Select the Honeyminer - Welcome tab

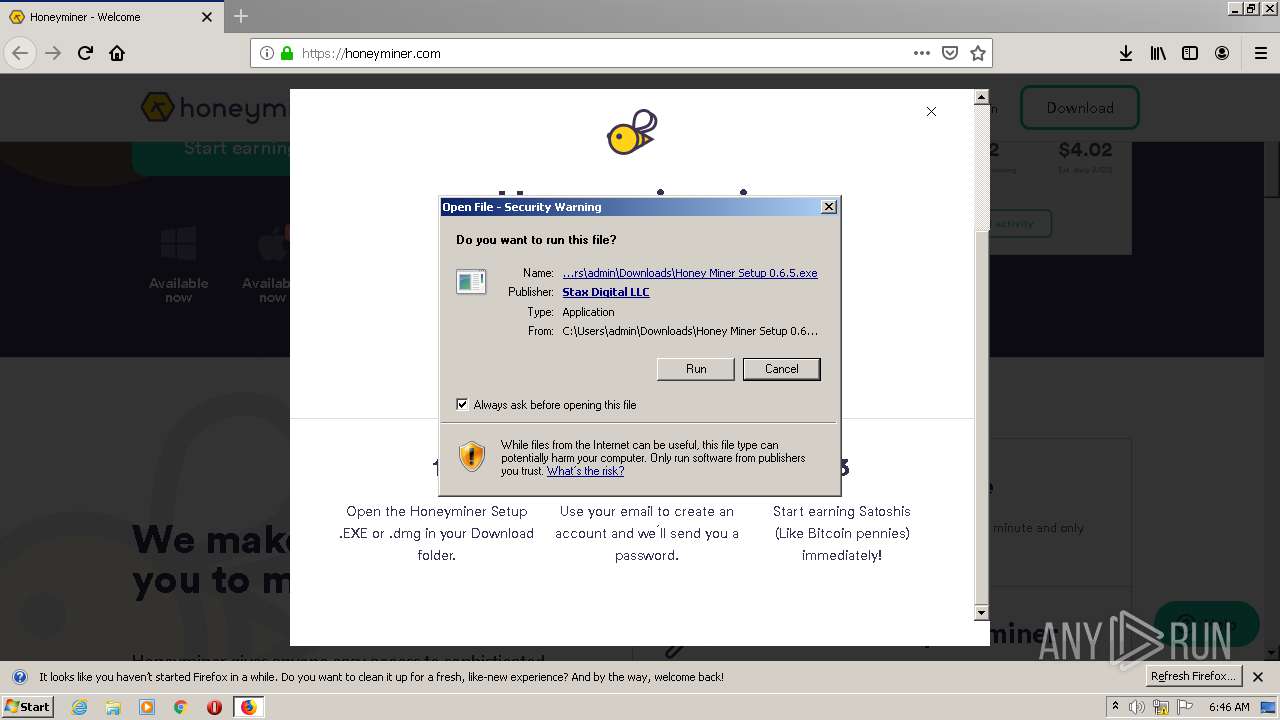point(112,17)
